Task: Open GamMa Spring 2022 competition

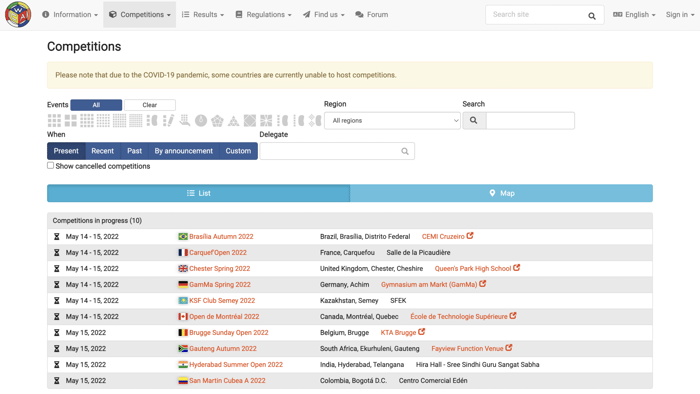Action: pyautogui.click(x=220, y=285)
